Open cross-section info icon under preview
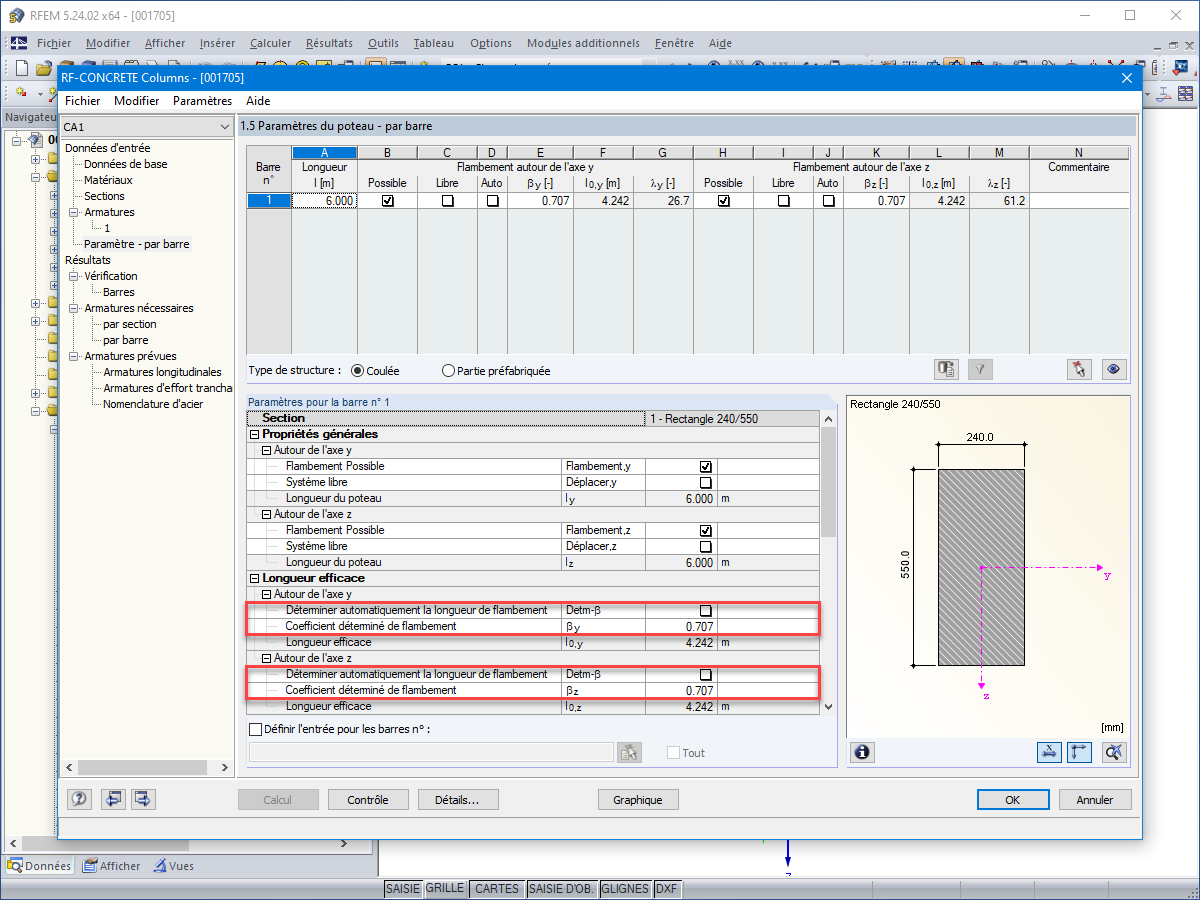1200x900 pixels. coord(862,752)
